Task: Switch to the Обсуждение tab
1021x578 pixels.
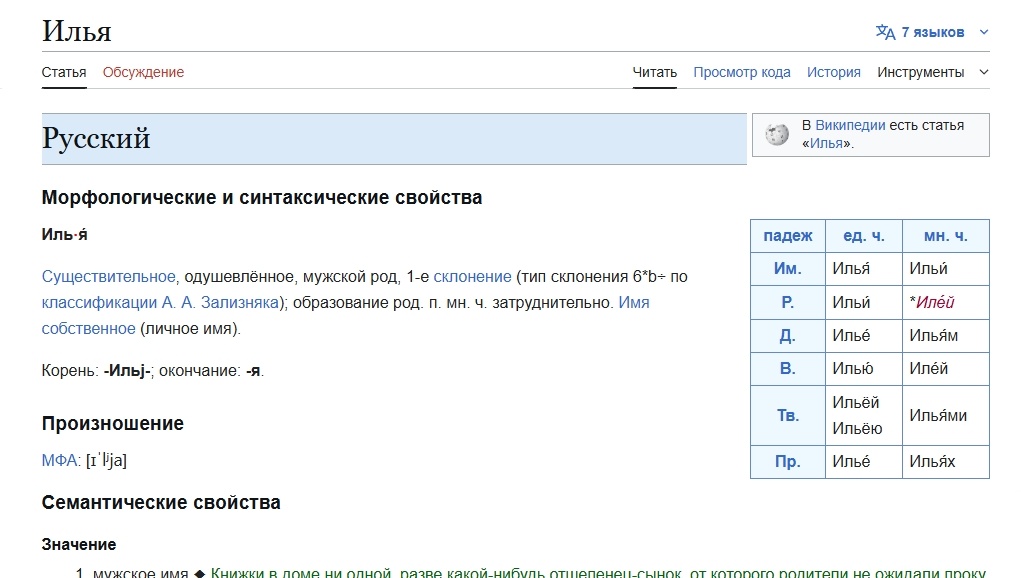Action: tap(143, 72)
